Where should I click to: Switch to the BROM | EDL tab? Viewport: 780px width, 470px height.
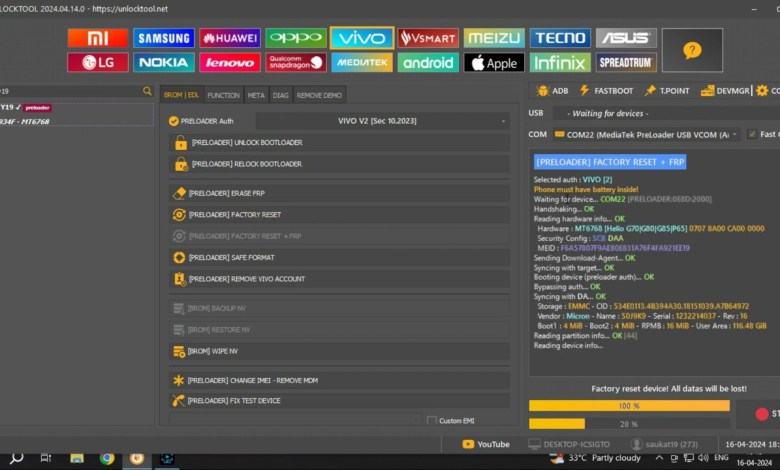181,95
